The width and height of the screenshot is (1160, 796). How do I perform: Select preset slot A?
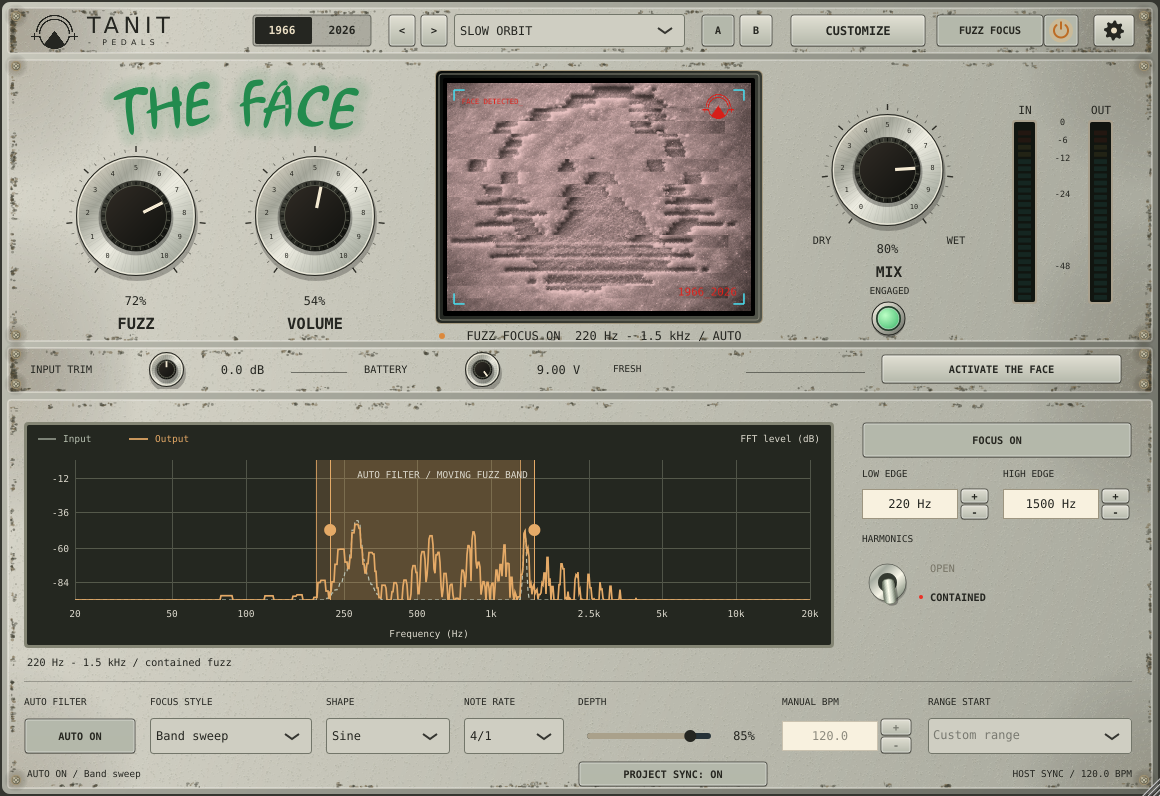click(718, 30)
